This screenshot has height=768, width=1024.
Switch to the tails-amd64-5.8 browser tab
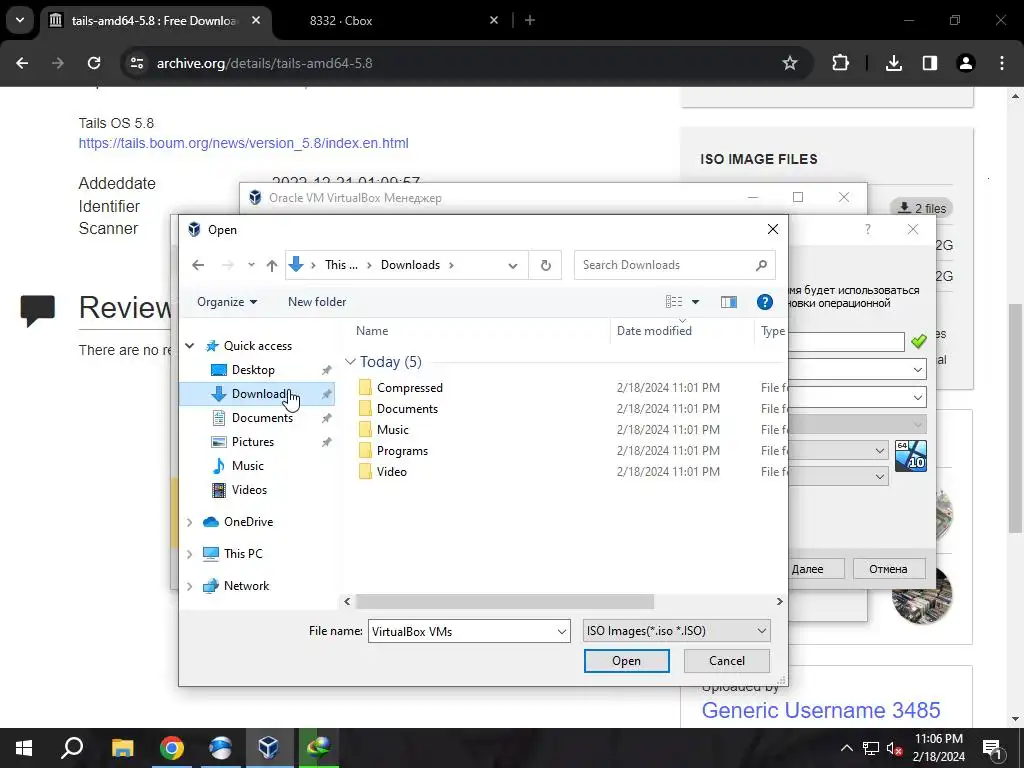pos(153,21)
